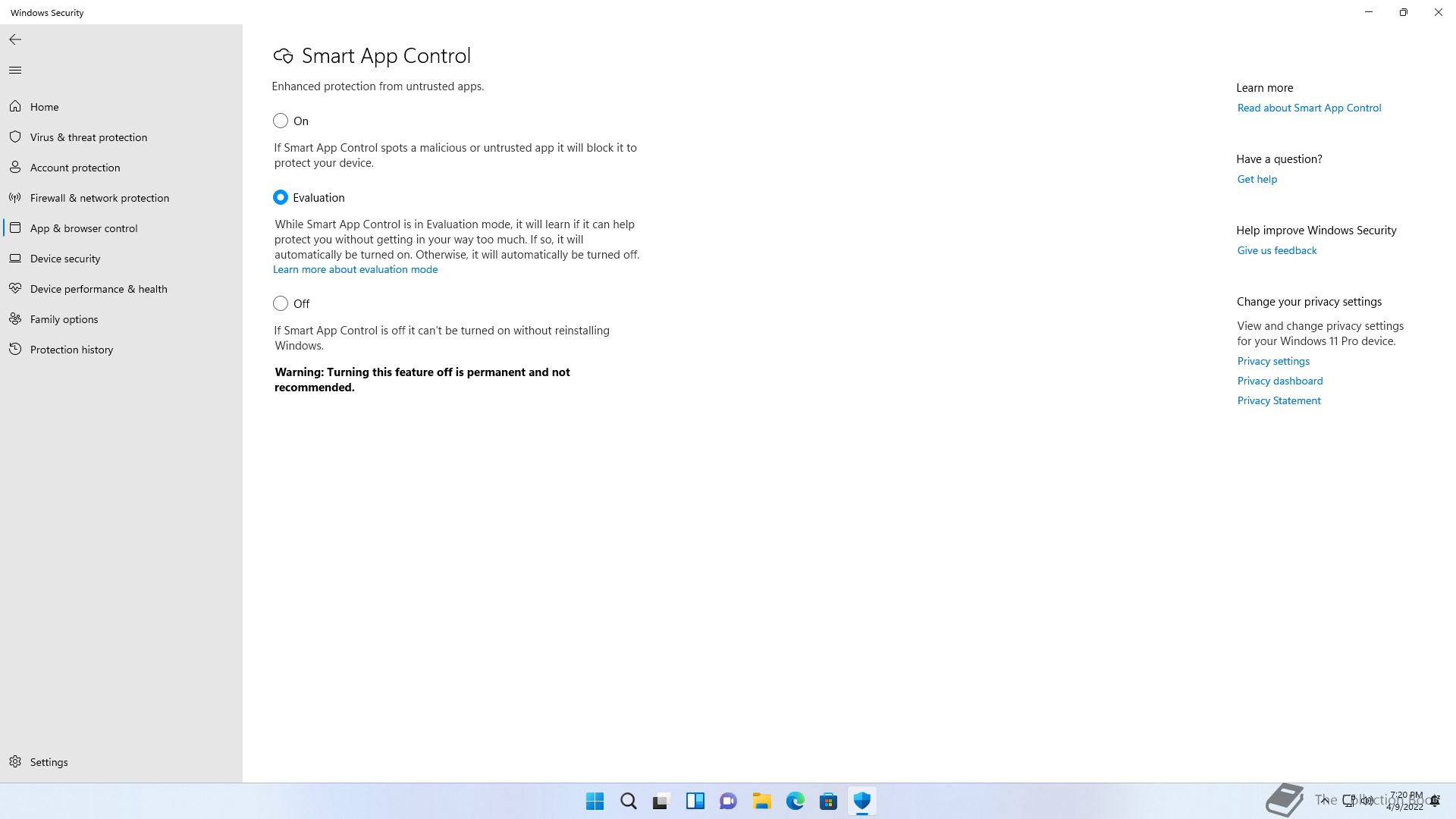
Task: Open the Privacy Statement link
Action: point(1279,400)
